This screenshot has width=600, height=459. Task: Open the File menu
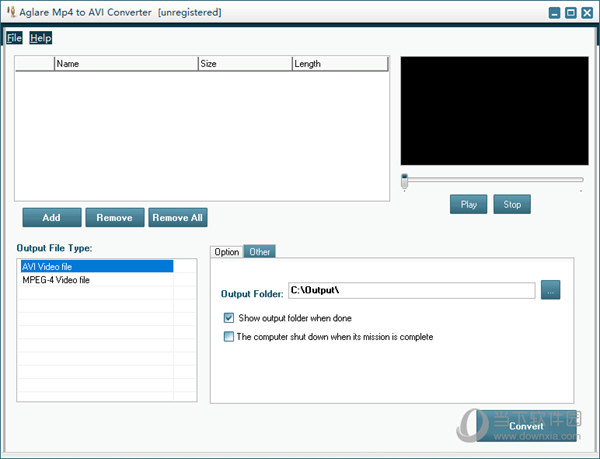[x=14, y=38]
